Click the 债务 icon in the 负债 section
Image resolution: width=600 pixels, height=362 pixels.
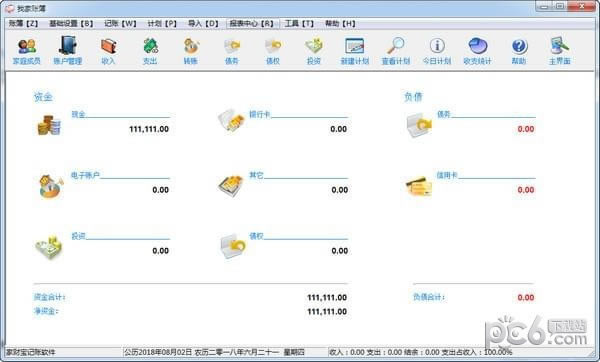point(419,125)
